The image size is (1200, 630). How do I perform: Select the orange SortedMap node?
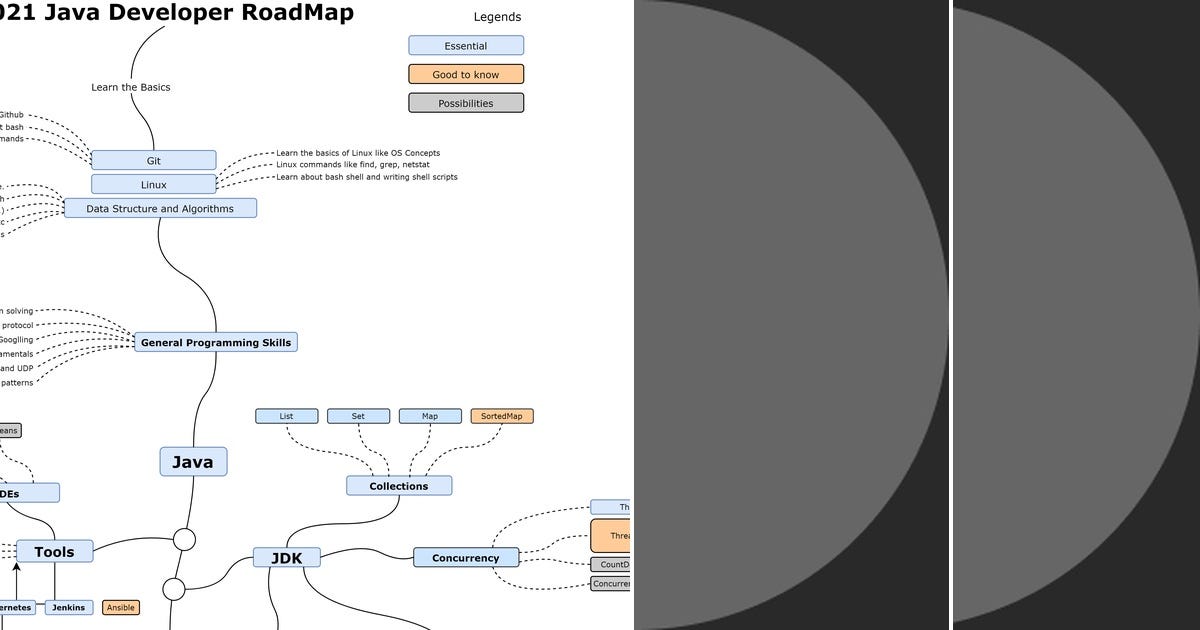(503, 415)
